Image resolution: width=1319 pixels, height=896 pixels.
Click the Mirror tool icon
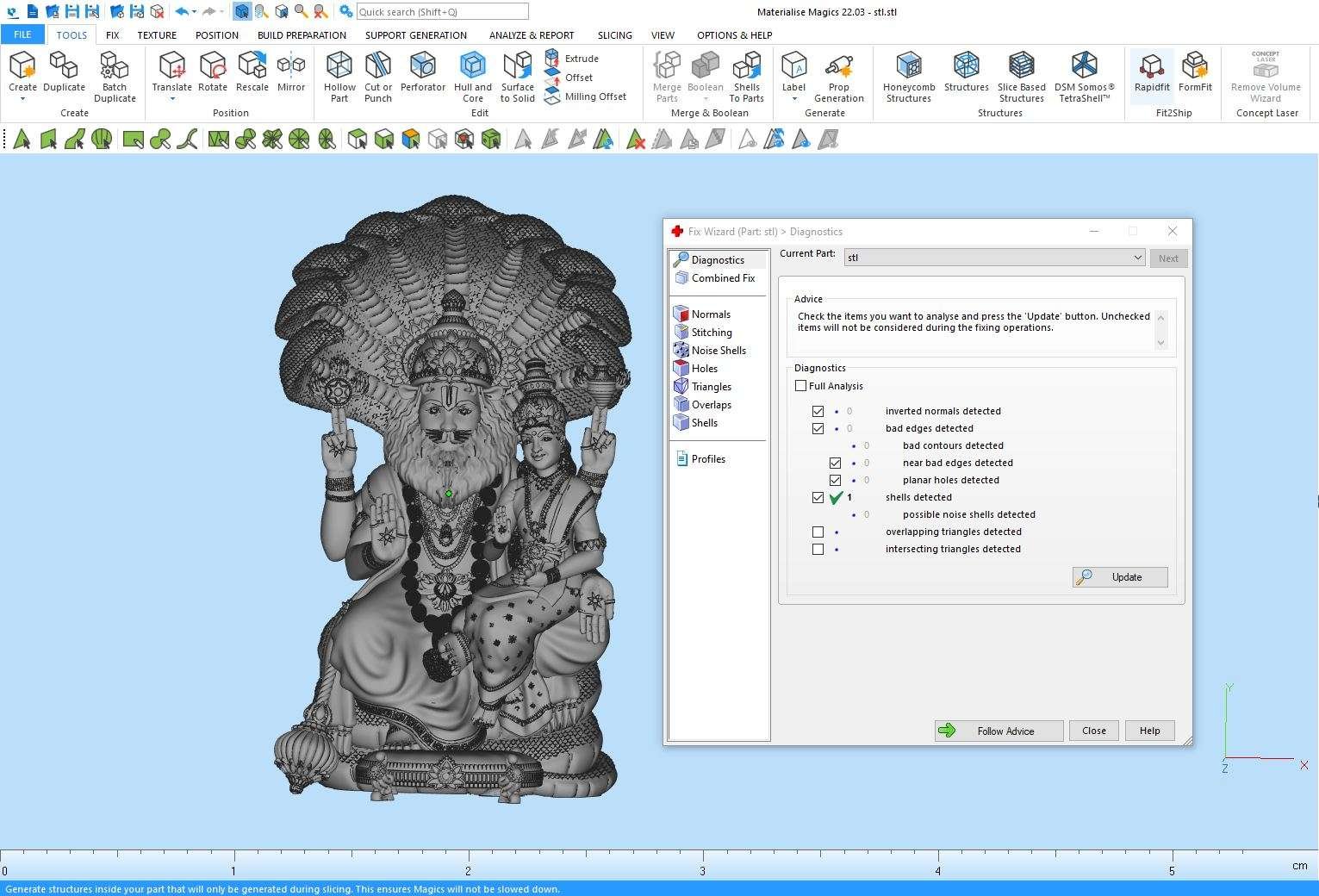(x=291, y=66)
